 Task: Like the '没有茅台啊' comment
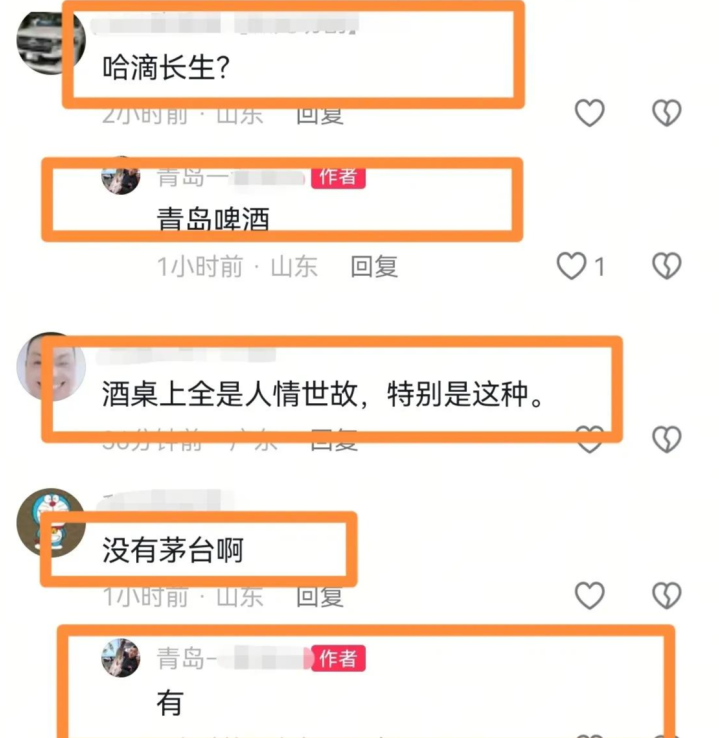(x=589, y=595)
